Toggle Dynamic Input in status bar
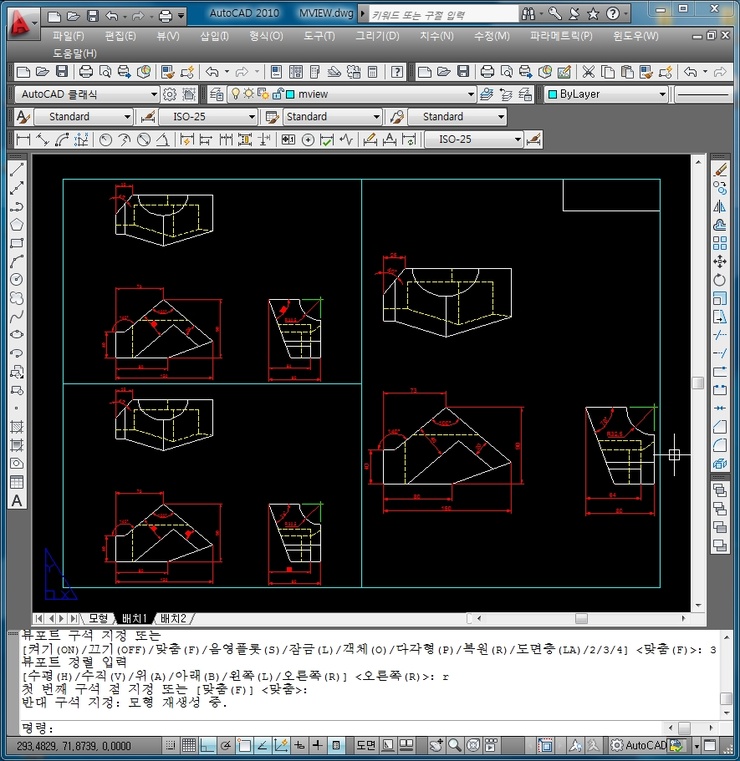 tap(299, 745)
